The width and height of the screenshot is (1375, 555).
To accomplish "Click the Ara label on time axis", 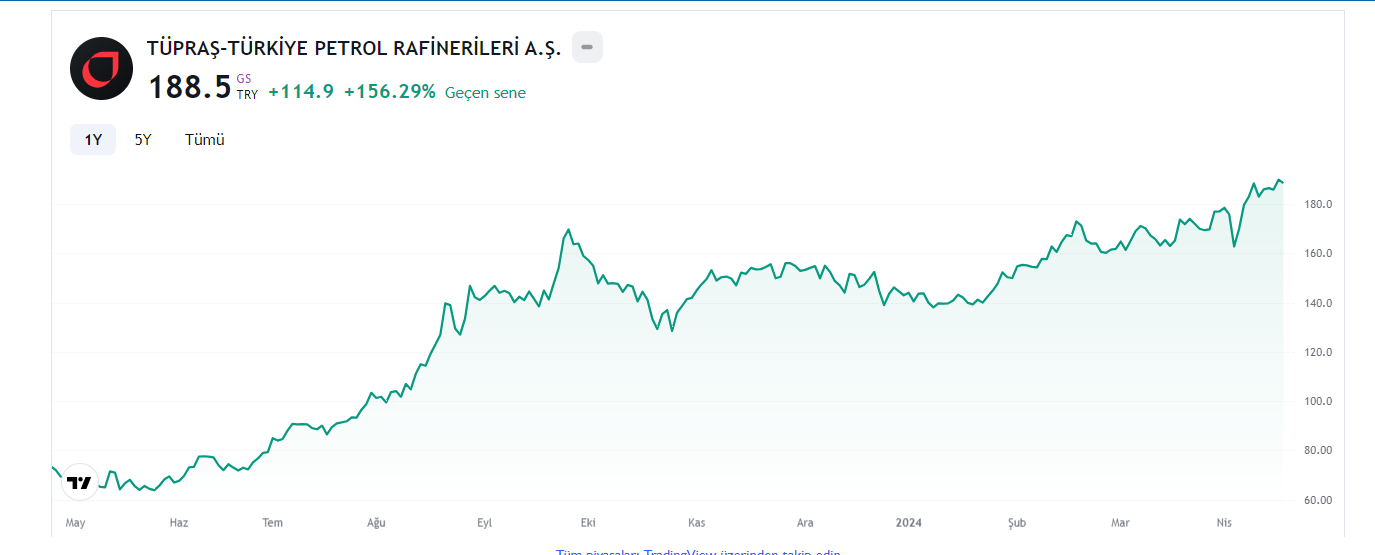I will pyautogui.click(x=805, y=523).
